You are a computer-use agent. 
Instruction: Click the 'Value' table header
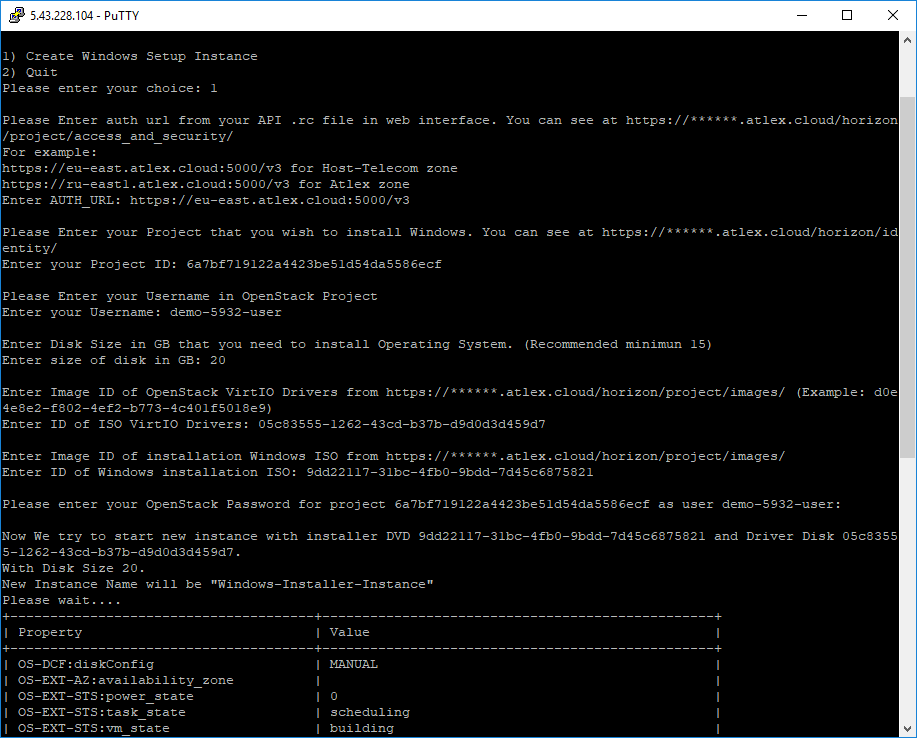[x=350, y=632]
